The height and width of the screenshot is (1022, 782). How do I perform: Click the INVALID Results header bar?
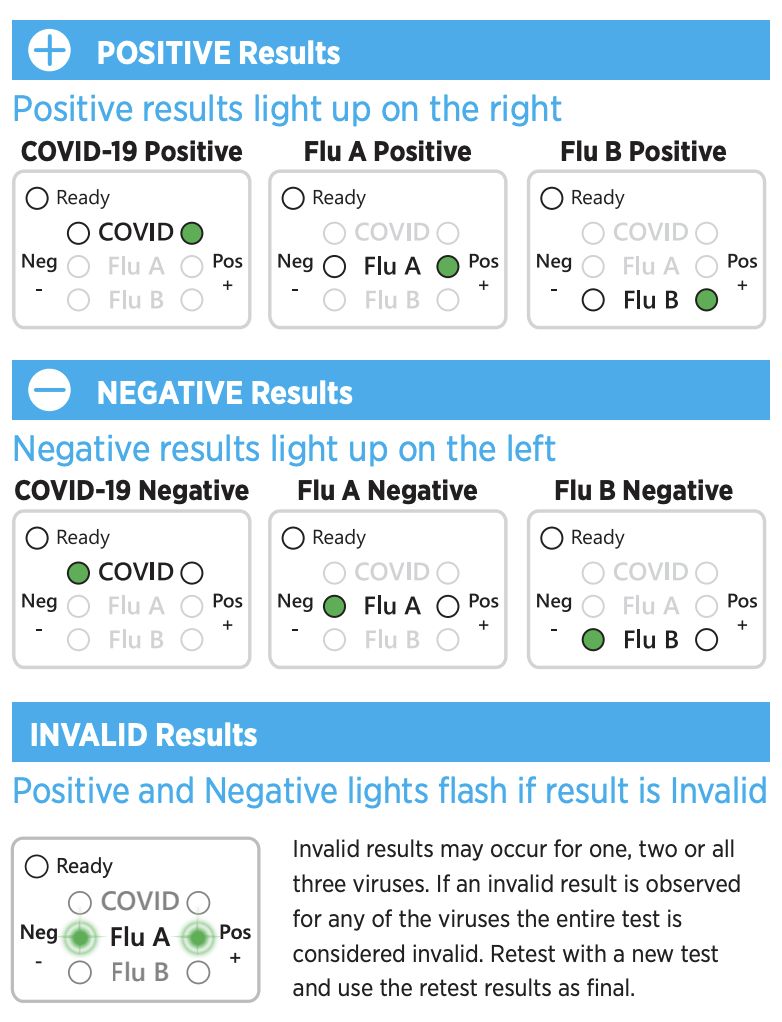(x=390, y=735)
